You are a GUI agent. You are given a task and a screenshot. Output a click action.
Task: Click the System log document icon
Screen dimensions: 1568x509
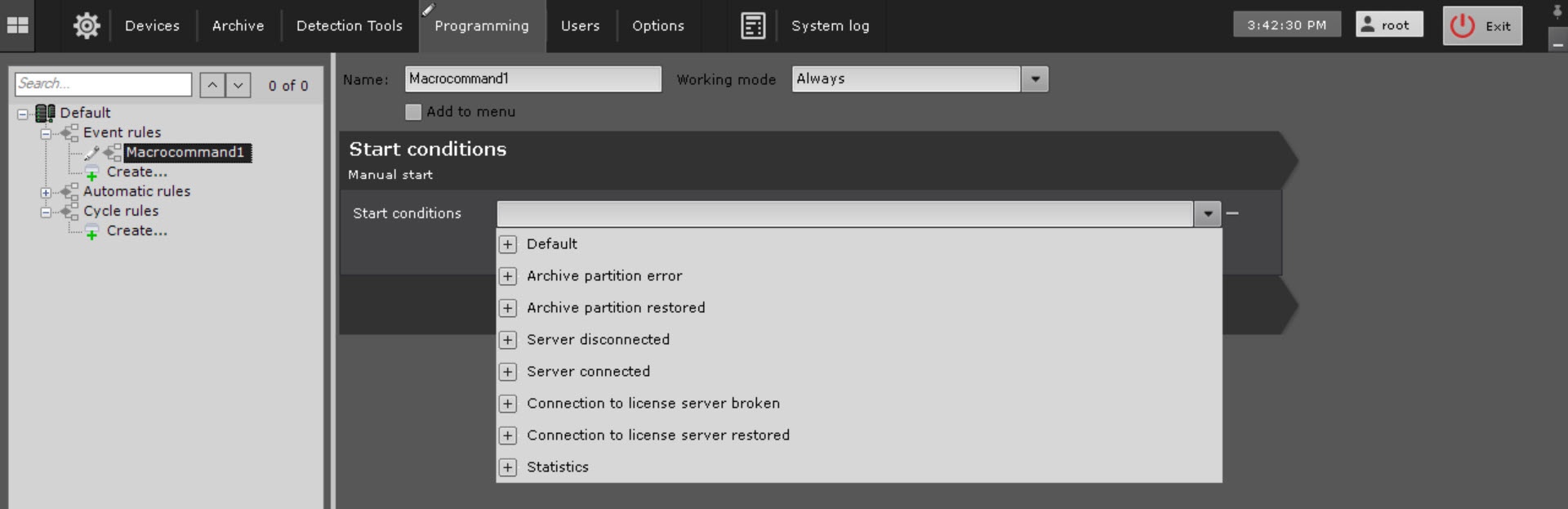pos(752,25)
